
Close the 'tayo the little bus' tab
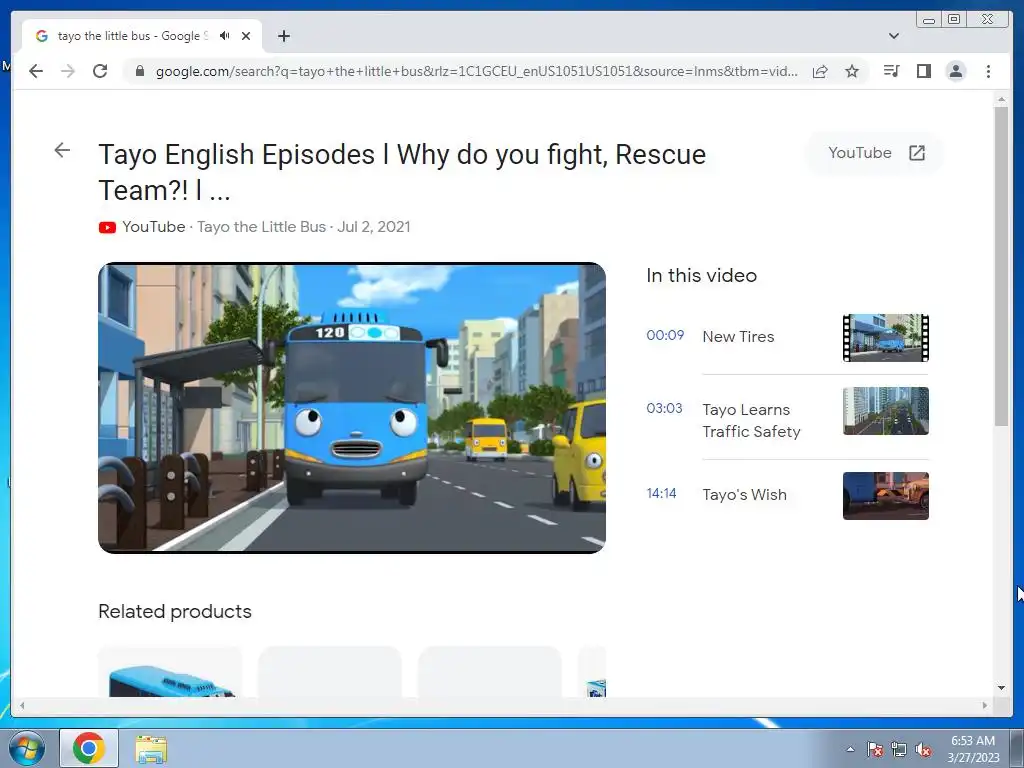click(246, 36)
